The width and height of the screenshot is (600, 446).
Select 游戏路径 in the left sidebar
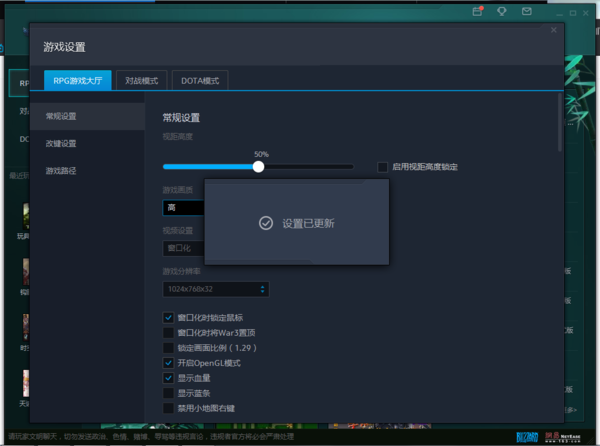(x=61, y=171)
